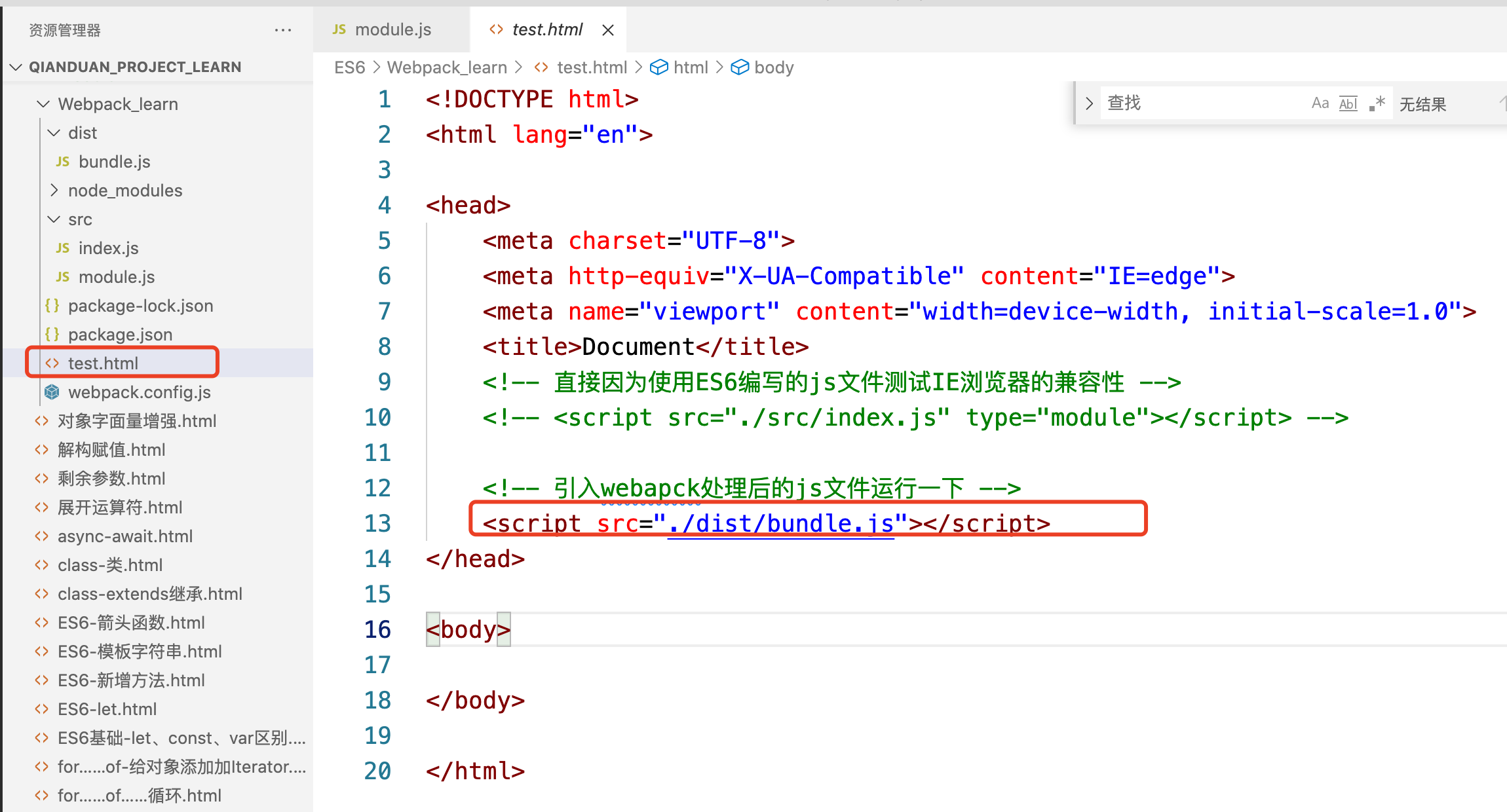Image resolution: width=1507 pixels, height=812 pixels.
Task: Click the 无结果 no-results label
Action: 1422,104
